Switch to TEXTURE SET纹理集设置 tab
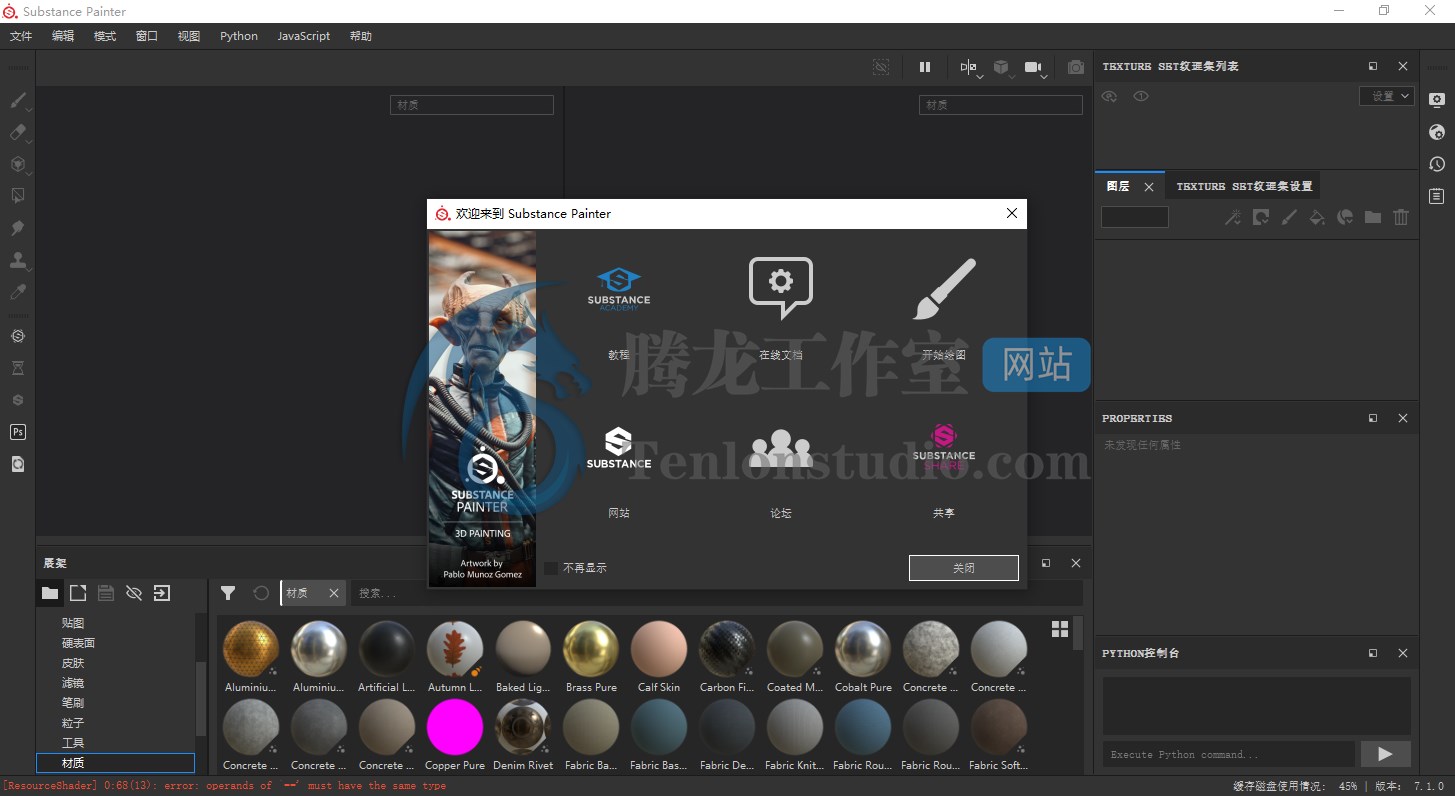The height and width of the screenshot is (796, 1455). [x=1244, y=186]
